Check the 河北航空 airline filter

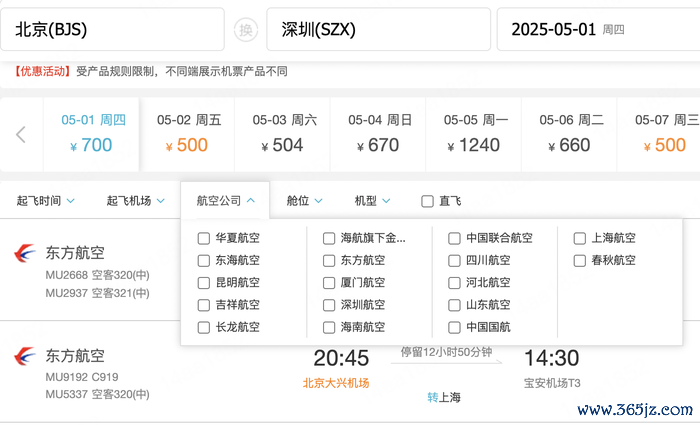[x=454, y=283]
